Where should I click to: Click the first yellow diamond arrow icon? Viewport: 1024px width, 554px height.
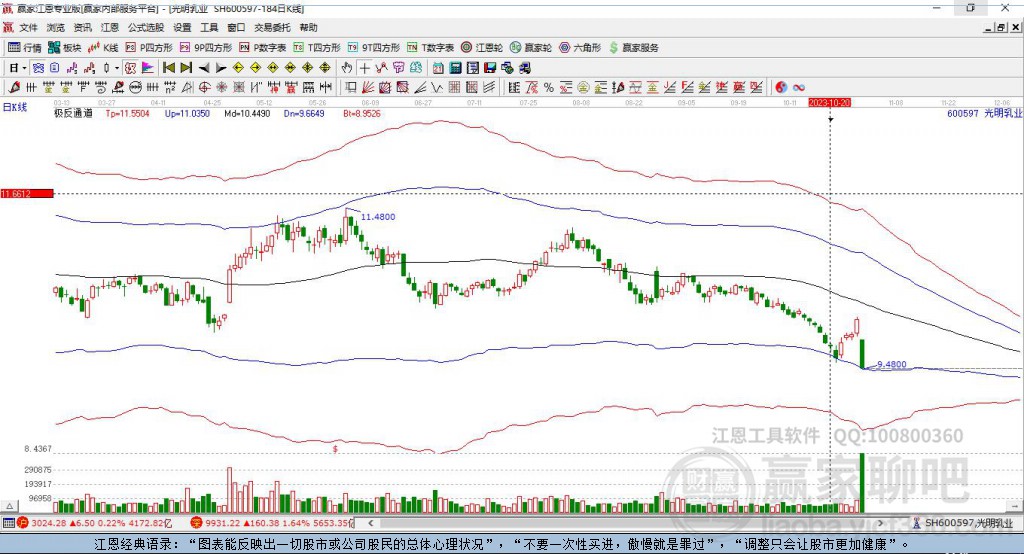pyautogui.click(x=238, y=68)
